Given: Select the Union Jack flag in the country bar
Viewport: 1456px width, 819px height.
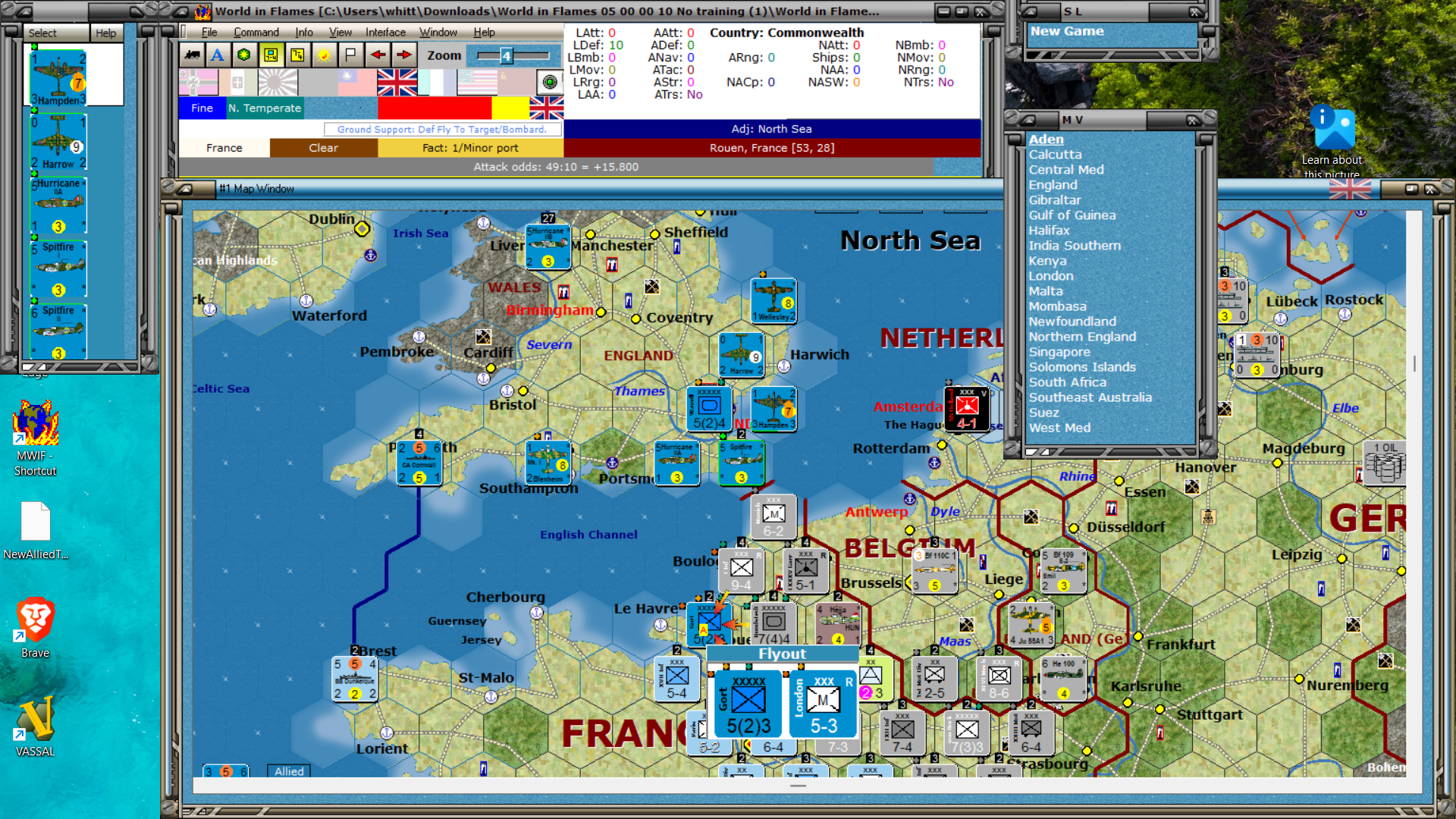Looking at the screenshot, I should click(x=397, y=82).
